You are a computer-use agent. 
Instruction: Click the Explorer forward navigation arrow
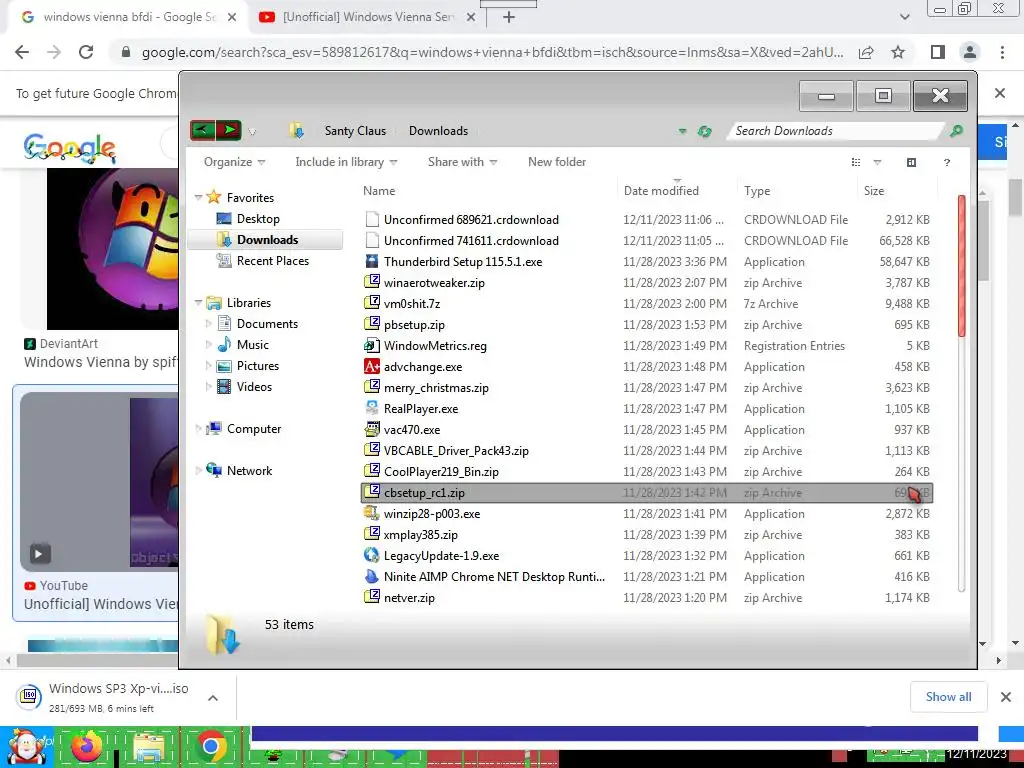coord(229,131)
